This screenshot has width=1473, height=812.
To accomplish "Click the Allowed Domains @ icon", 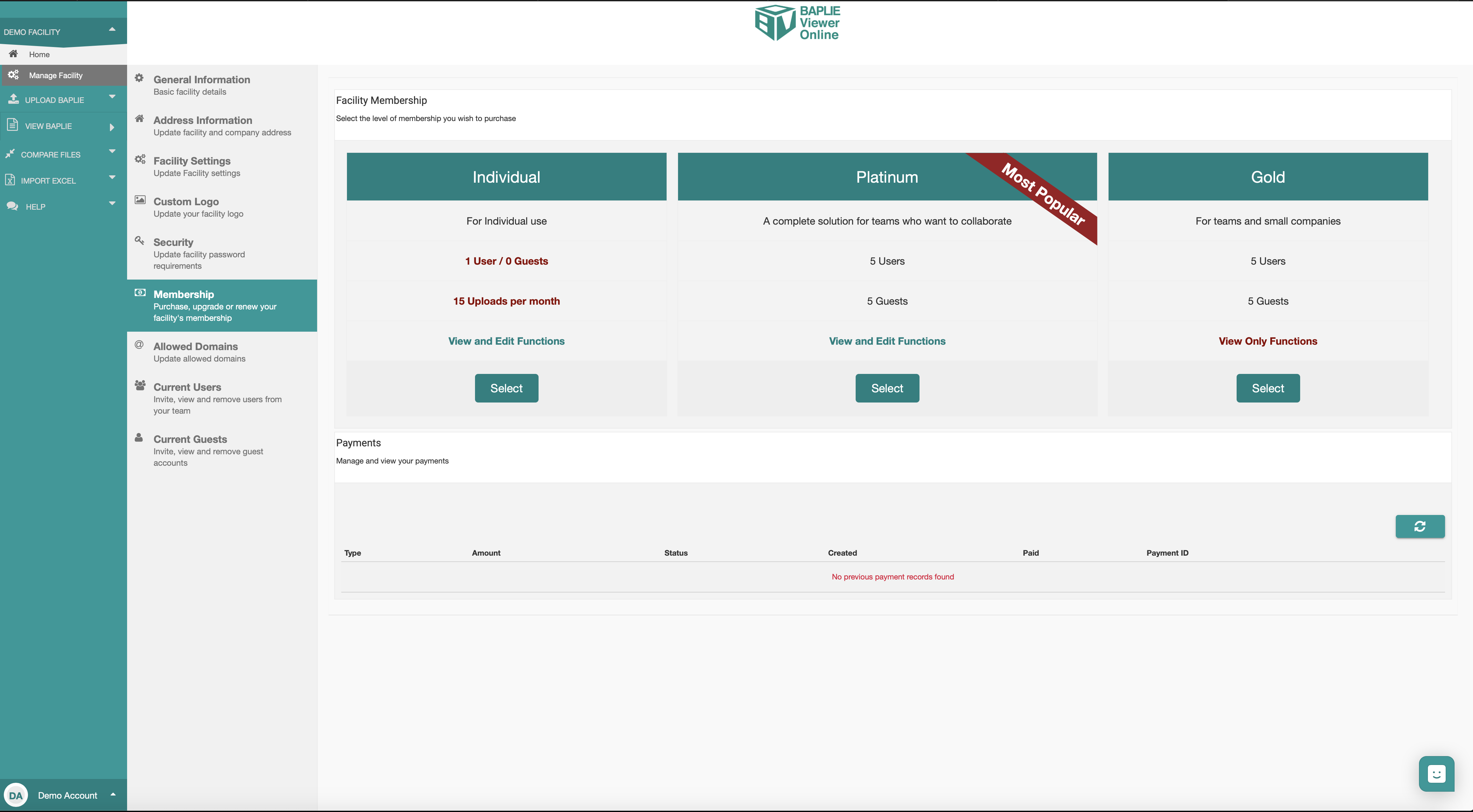I will coord(139,344).
